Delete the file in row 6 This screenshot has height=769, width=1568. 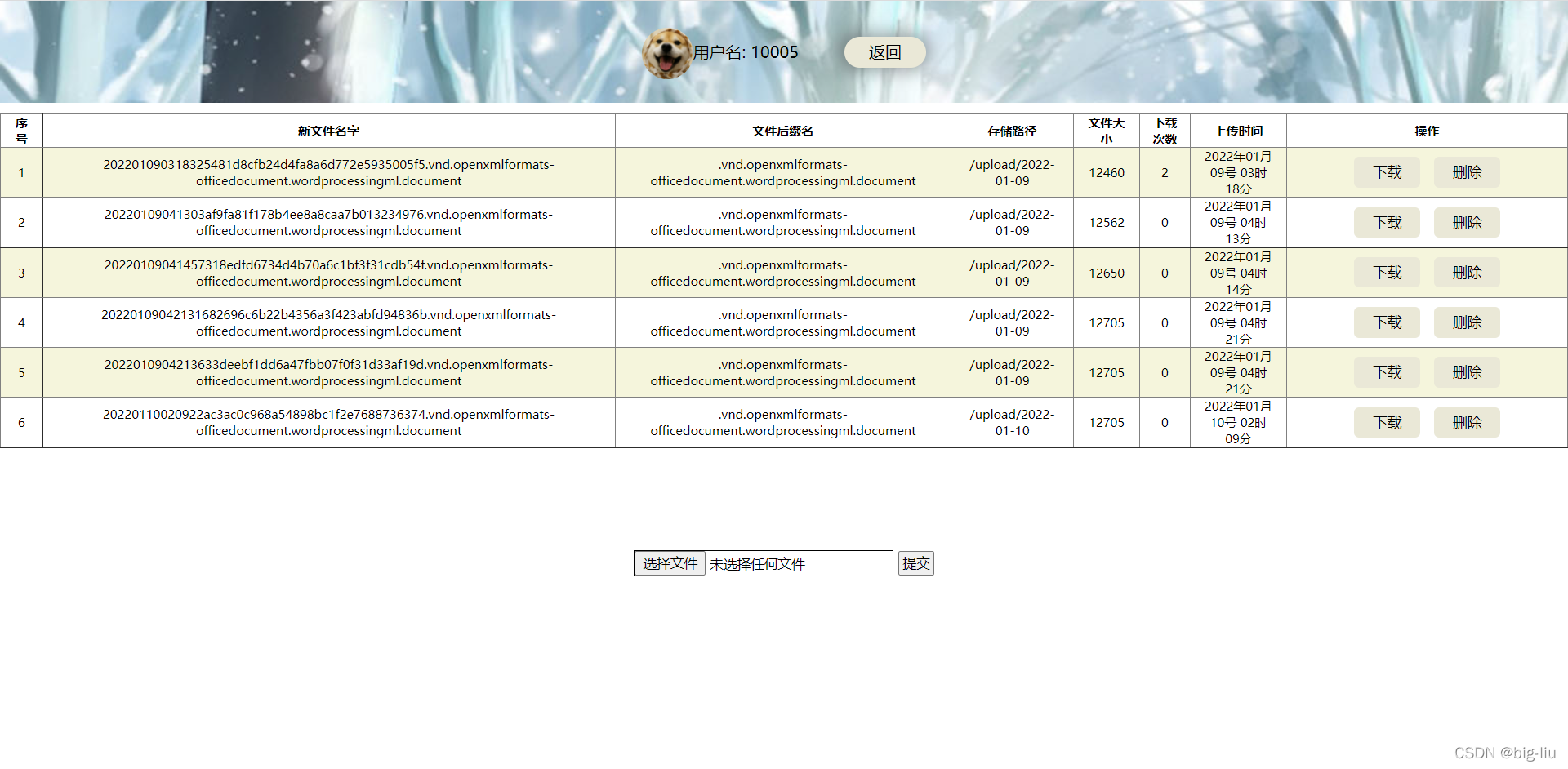point(1467,423)
